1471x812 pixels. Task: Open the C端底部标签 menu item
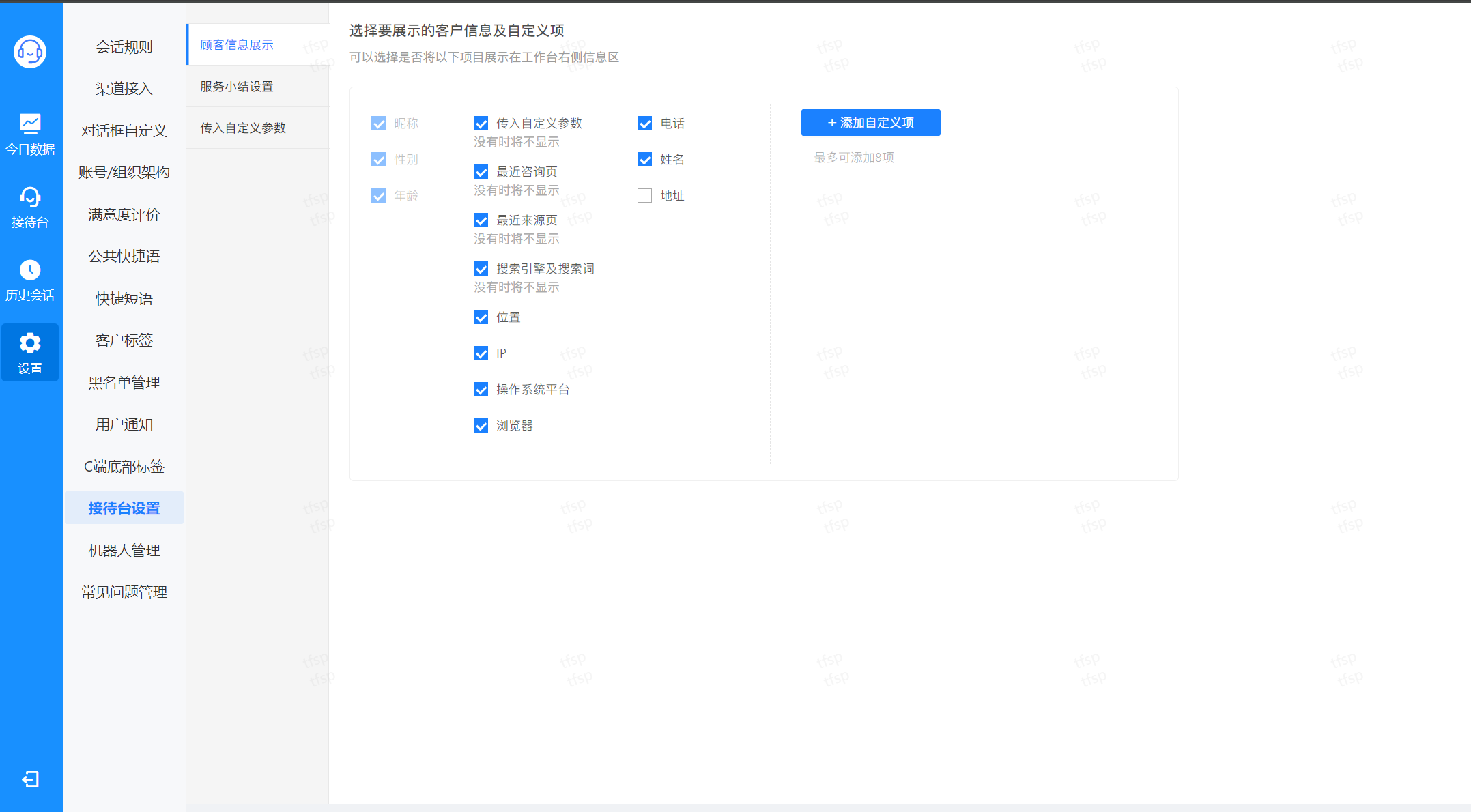(124, 467)
